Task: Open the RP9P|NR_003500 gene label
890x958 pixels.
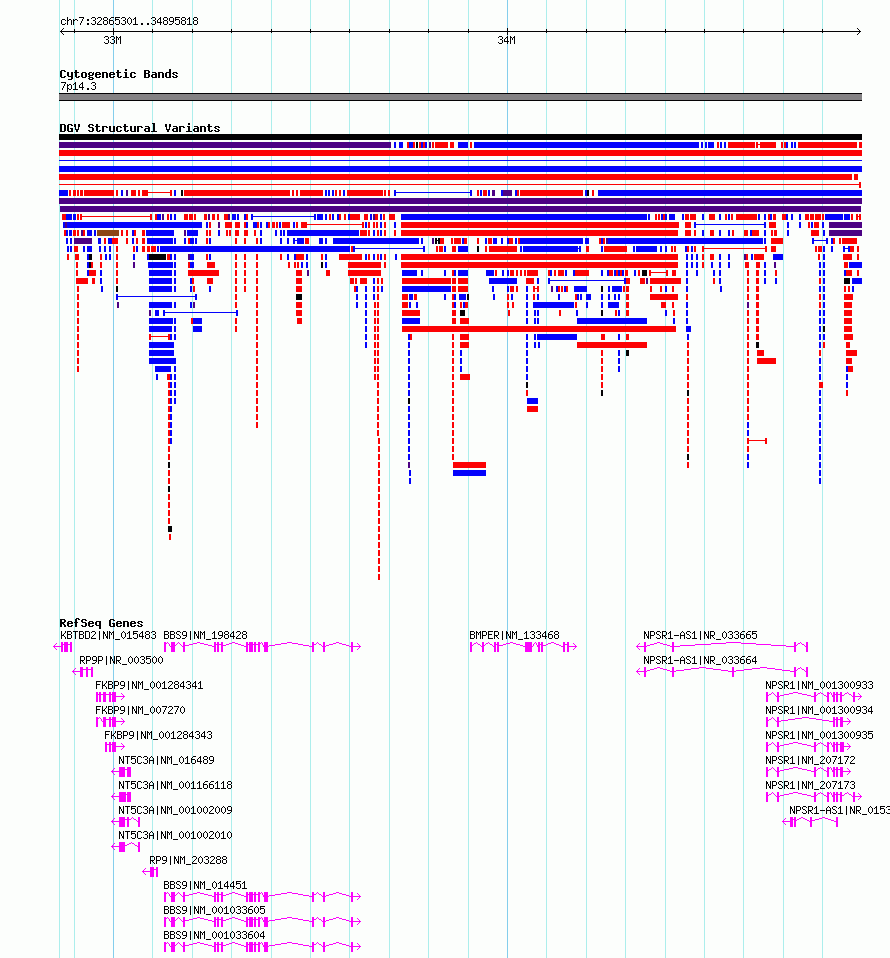Action: coord(122,660)
